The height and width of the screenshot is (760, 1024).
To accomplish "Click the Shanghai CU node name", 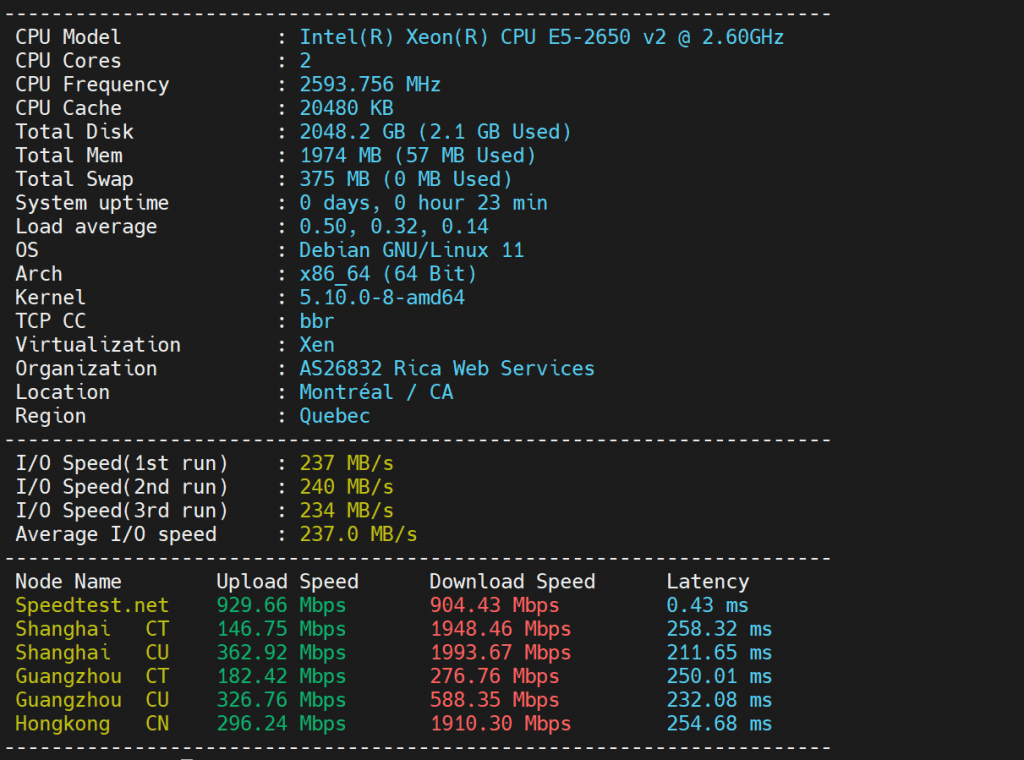I will [92, 652].
